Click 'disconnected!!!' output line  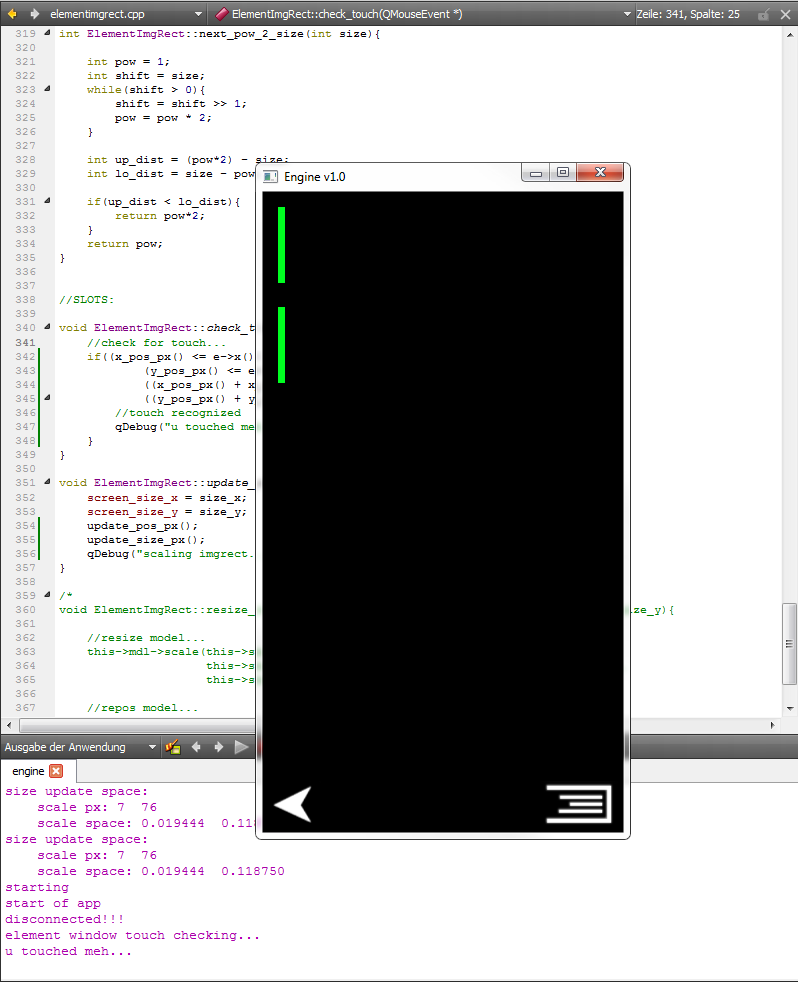[65, 919]
